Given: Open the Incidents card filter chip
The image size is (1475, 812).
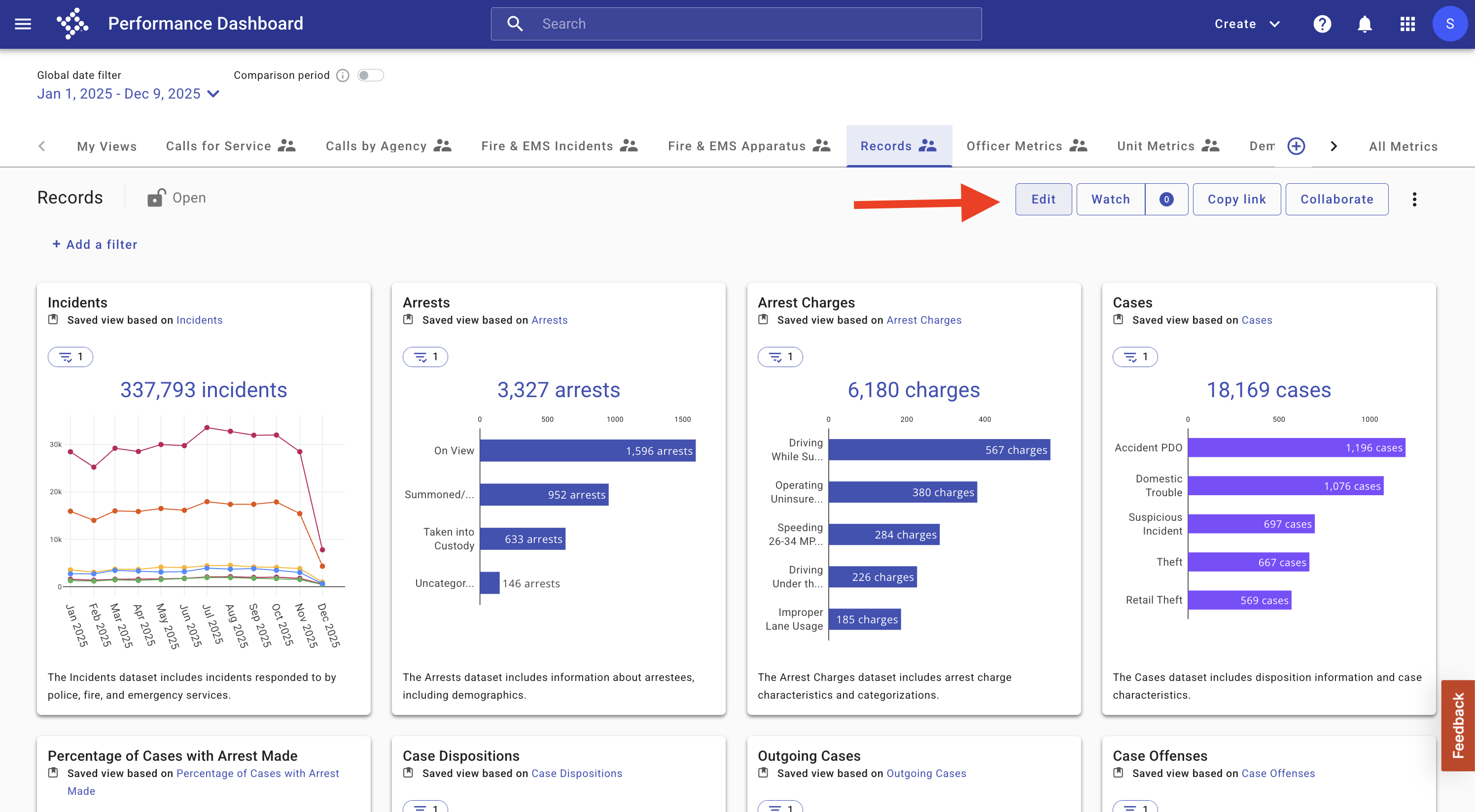Looking at the screenshot, I should 70,357.
